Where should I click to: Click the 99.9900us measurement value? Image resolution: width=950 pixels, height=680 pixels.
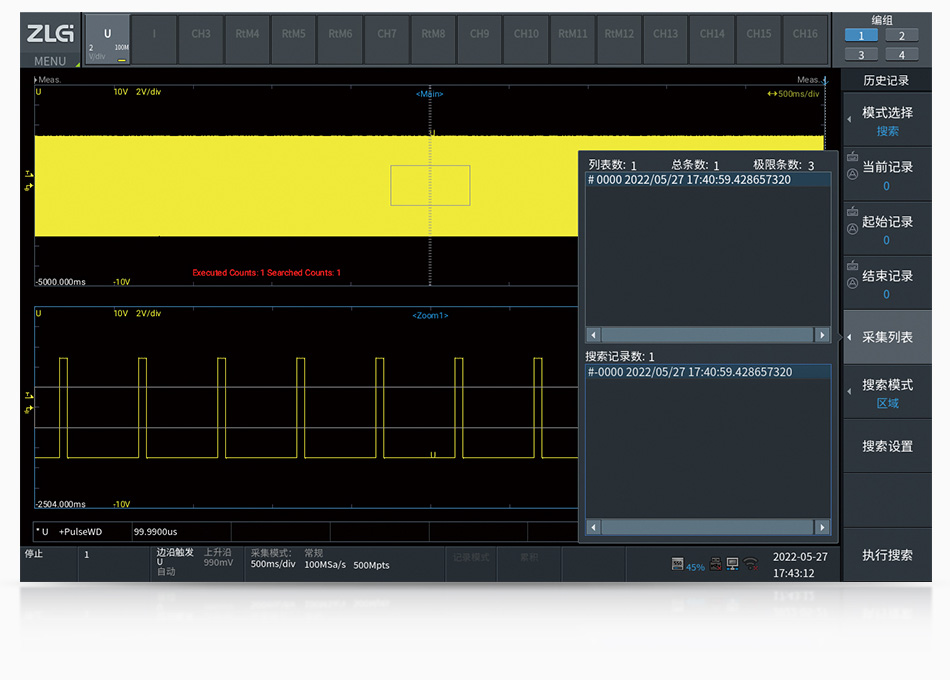(x=156, y=532)
